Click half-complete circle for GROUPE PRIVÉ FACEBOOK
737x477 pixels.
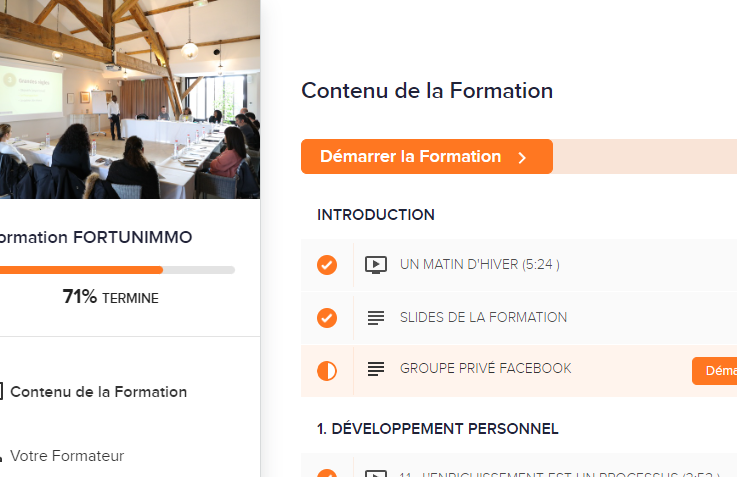[x=327, y=371]
